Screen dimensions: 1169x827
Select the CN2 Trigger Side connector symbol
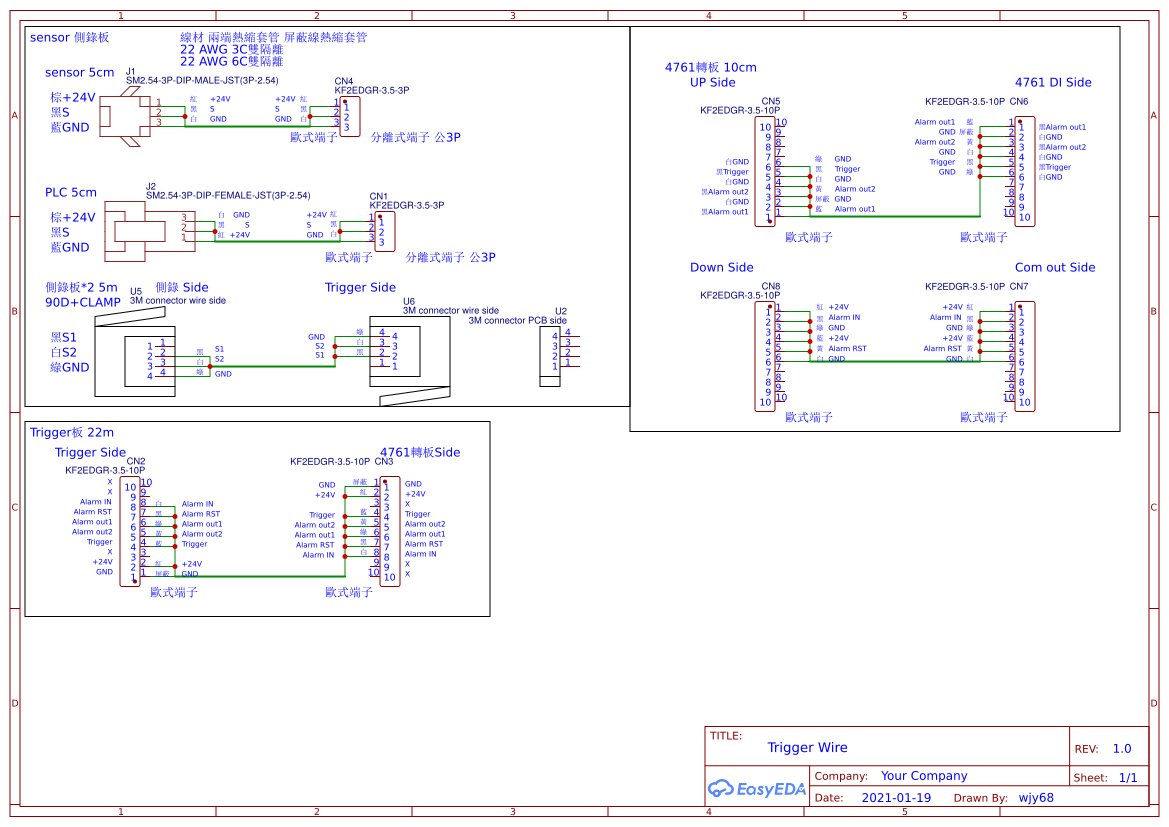coord(130,530)
